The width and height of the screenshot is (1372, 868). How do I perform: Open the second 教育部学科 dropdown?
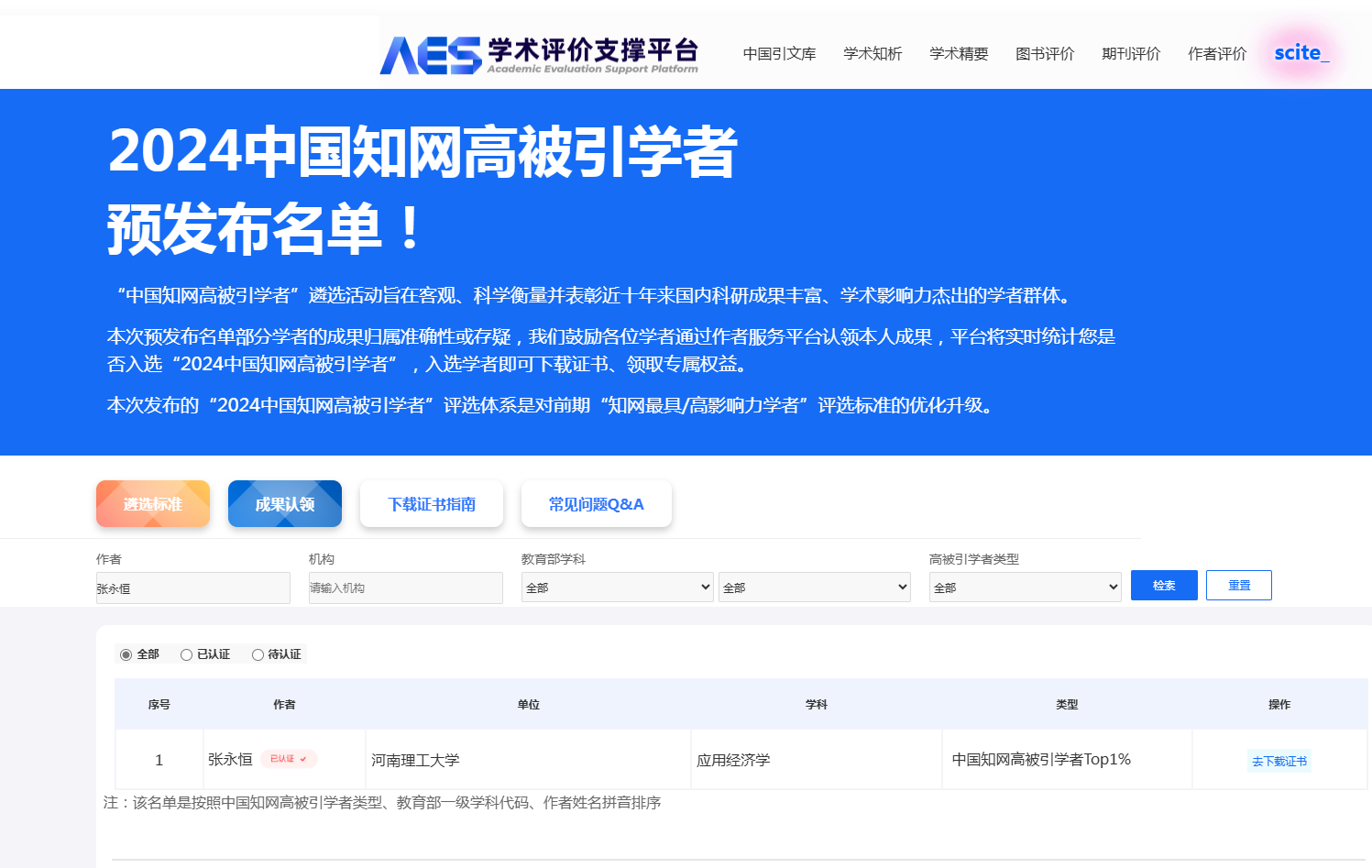point(814,588)
